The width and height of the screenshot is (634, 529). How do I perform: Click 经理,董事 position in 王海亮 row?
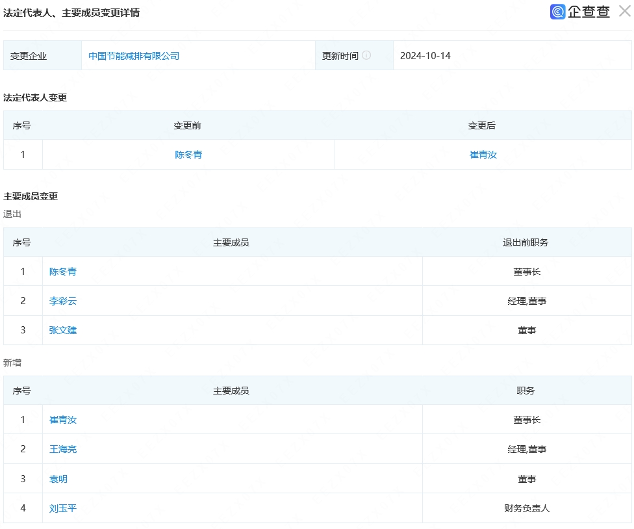click(x=527, y=449)
